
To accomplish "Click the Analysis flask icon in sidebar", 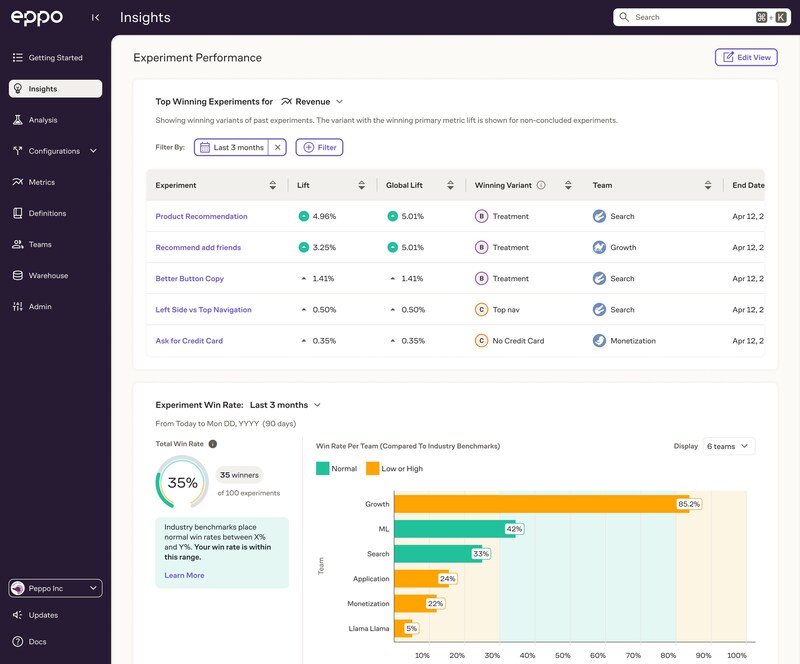I will (18, 120).
